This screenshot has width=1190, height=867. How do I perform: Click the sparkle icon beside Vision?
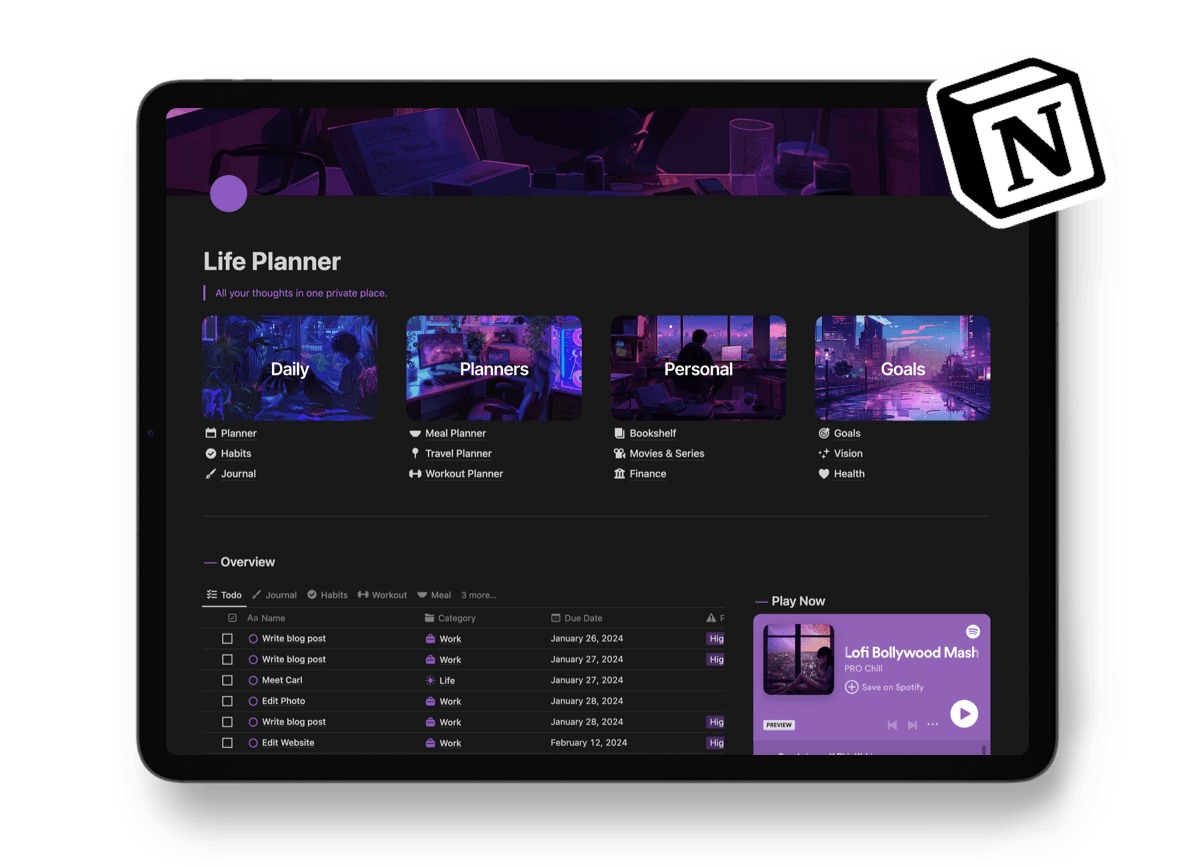[x=823, y=453]
